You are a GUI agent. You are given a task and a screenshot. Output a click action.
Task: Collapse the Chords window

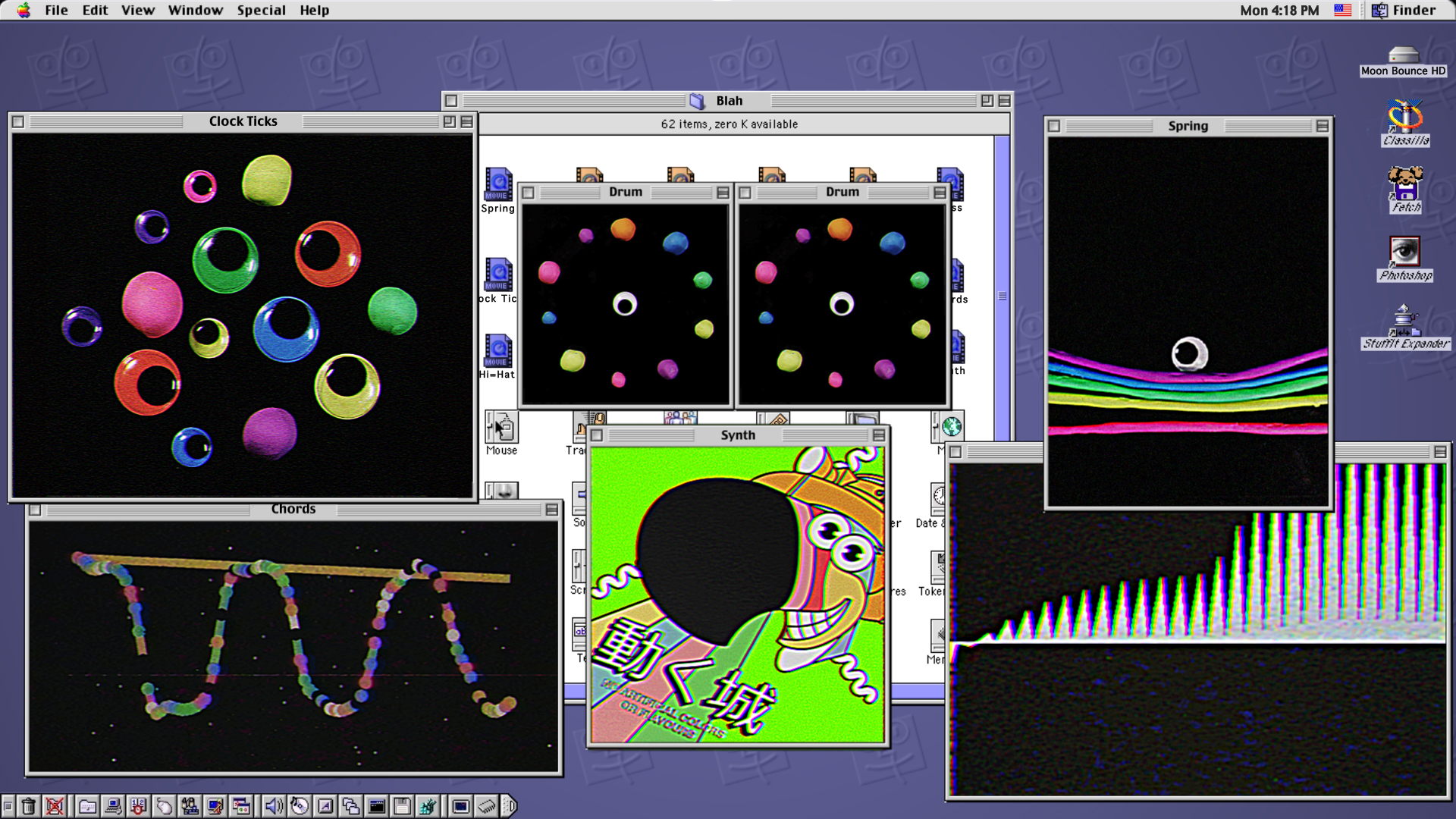point(551,510)
